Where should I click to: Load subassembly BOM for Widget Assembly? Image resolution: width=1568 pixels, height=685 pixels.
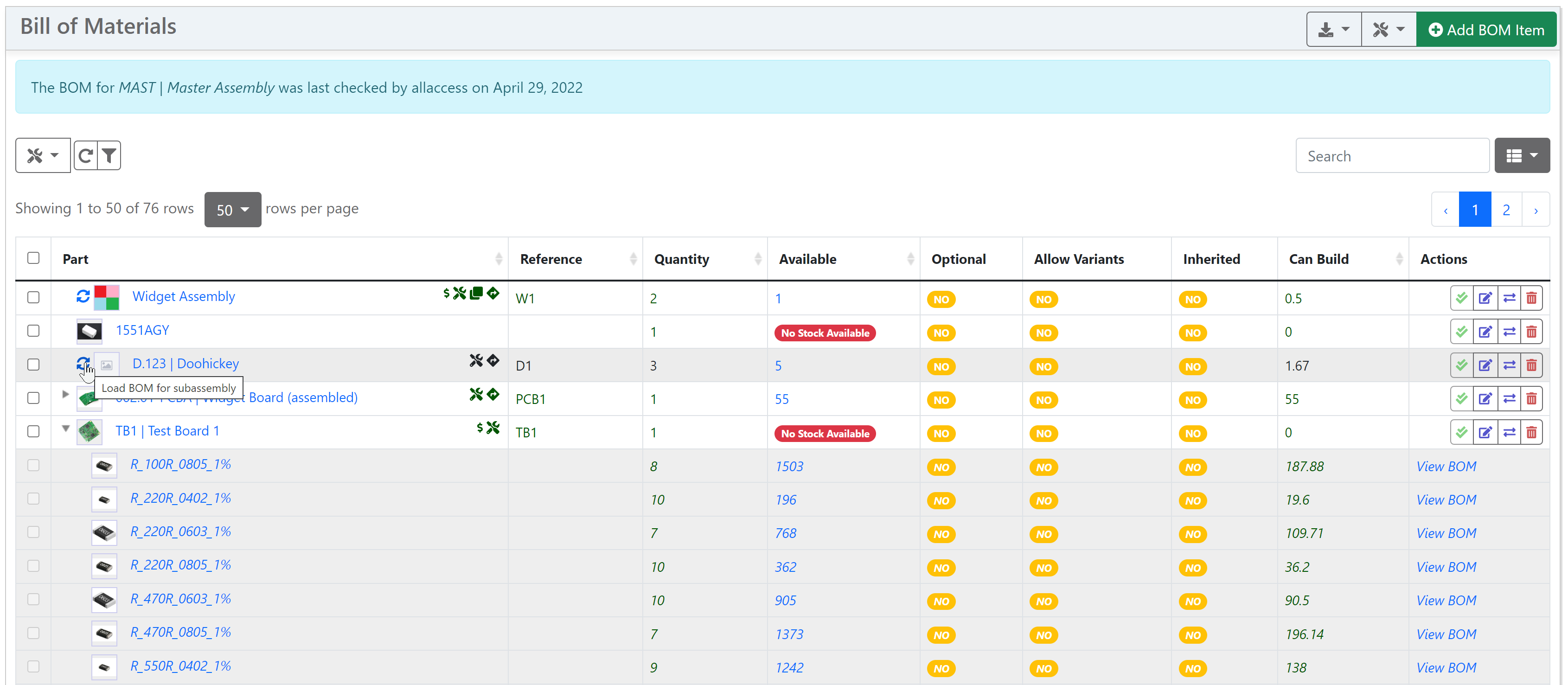click(x=83, y=296)
